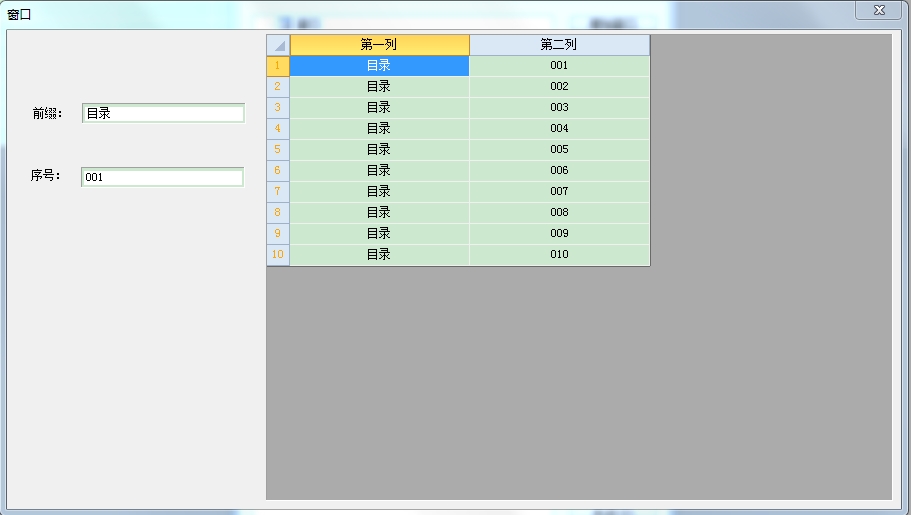Select row header 1
Screen dimensions: 911x515
(x=278, y=66)
